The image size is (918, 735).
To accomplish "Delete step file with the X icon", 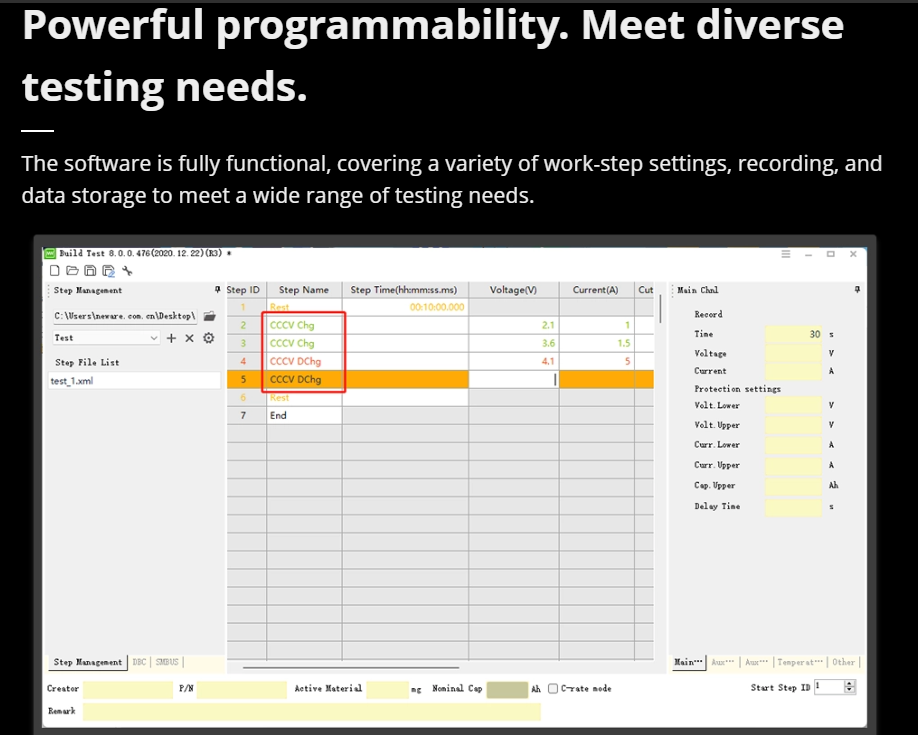I will [x=189, y=338].
